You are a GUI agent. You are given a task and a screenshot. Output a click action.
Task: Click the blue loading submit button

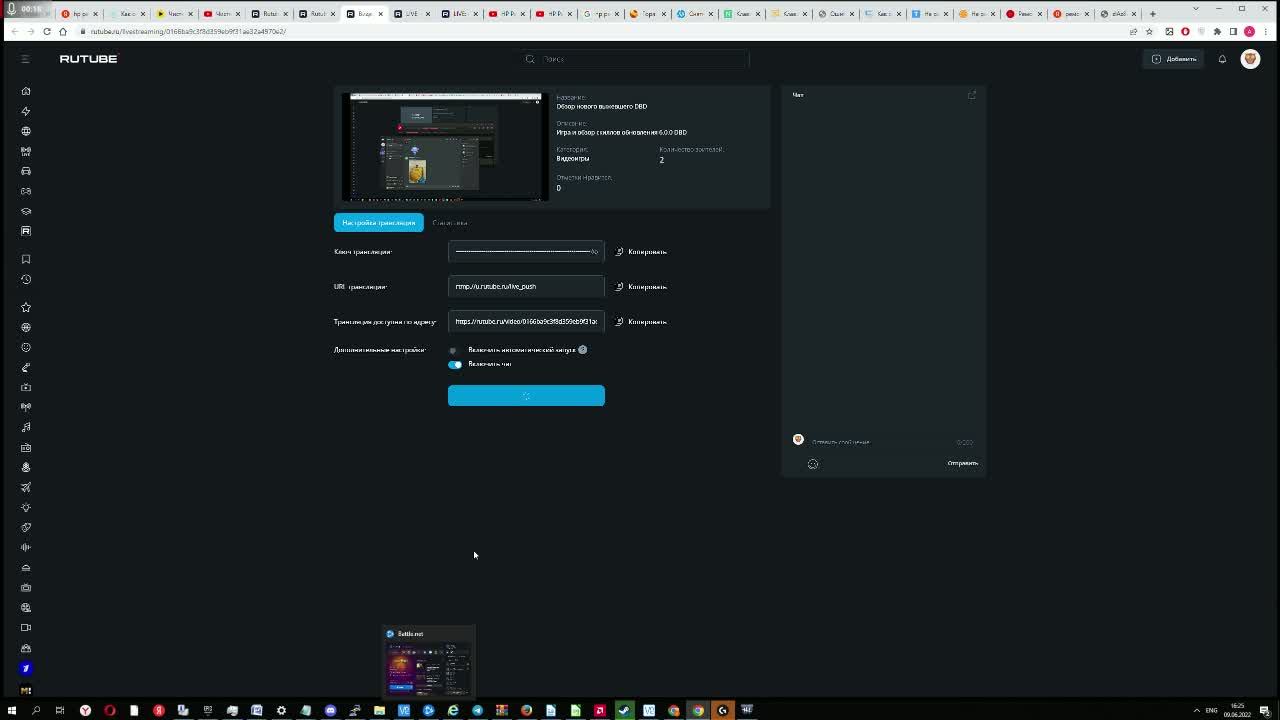(x=526, y=396)
